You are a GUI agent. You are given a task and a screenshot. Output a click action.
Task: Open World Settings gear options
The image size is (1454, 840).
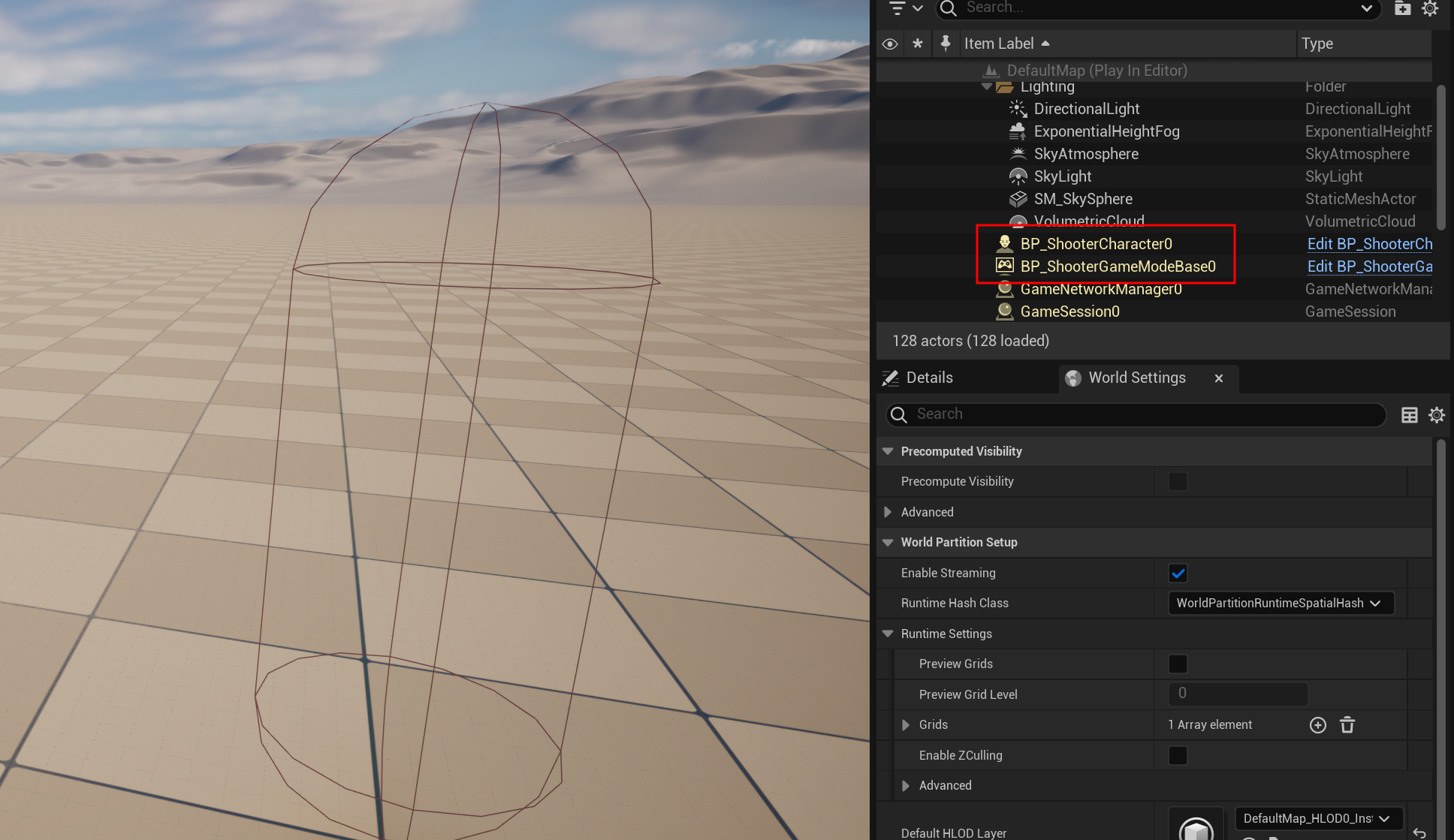(1437, 415)
